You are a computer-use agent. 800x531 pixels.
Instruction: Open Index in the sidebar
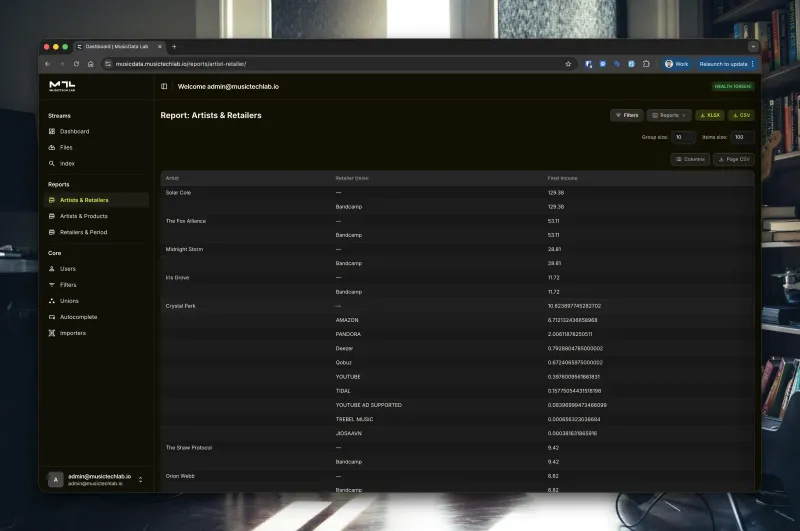67,163
